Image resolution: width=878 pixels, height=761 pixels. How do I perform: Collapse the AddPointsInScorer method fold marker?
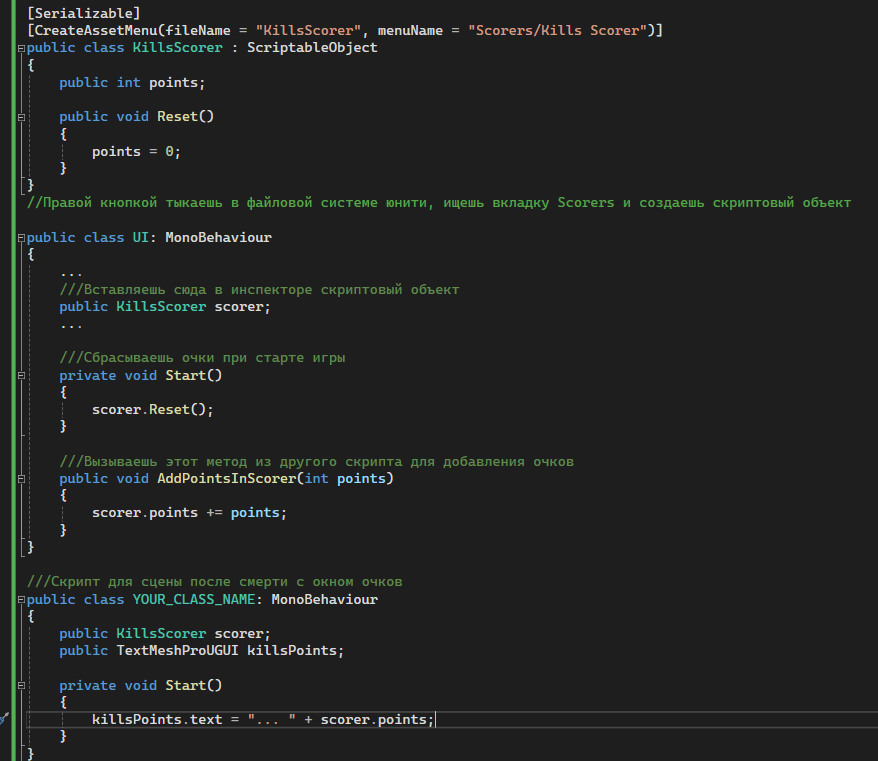click(x=21, y=479)
